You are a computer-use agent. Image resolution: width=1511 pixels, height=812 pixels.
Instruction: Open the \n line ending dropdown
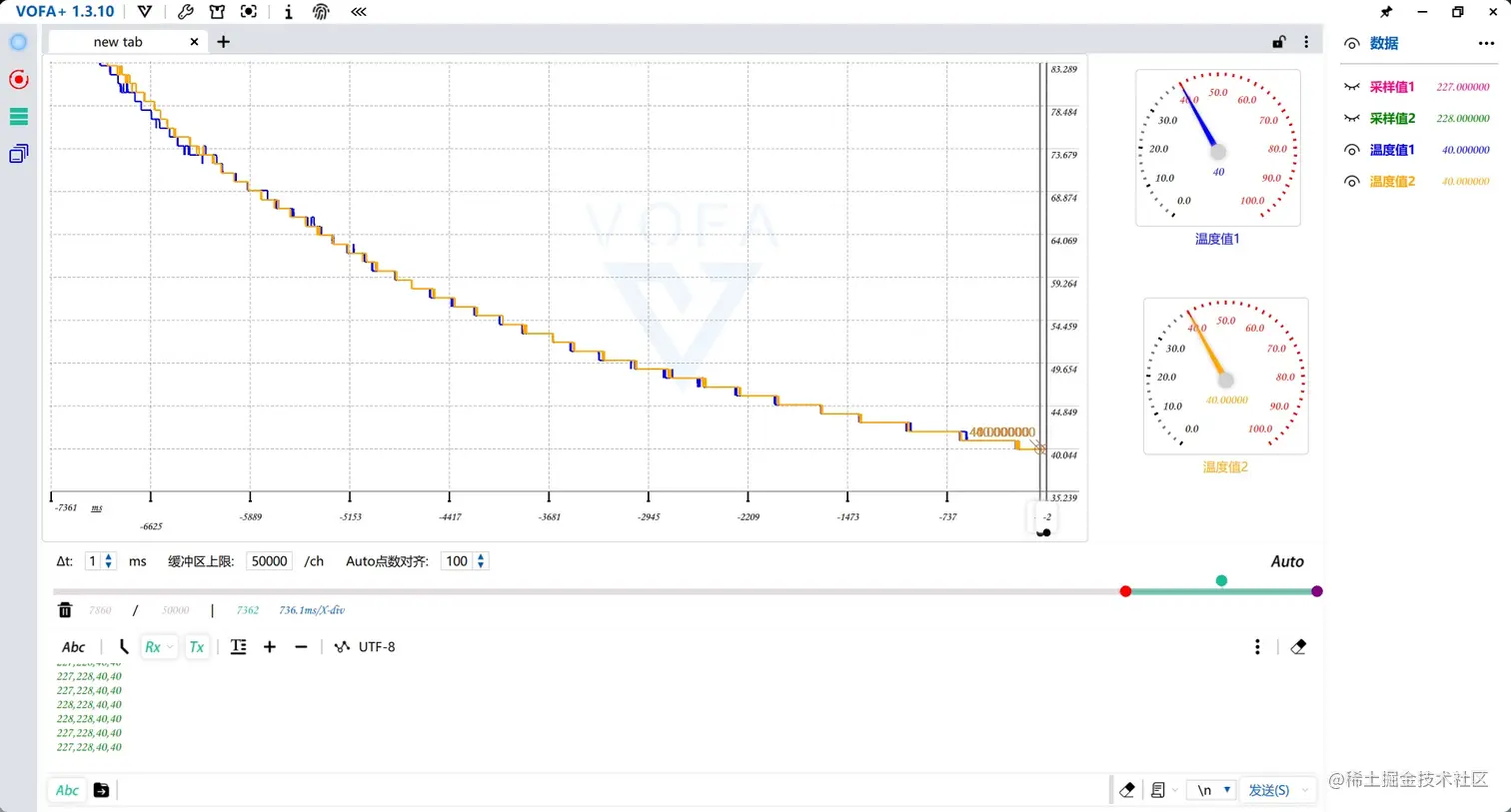click(x=1212, y=790)
